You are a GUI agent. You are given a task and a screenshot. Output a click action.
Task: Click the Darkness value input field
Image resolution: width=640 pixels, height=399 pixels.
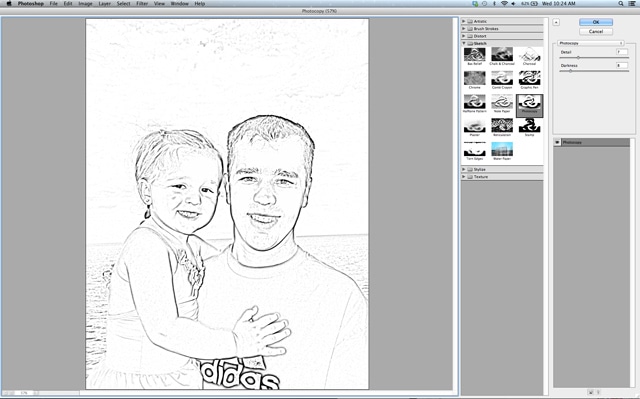click(x=622, y=65)
